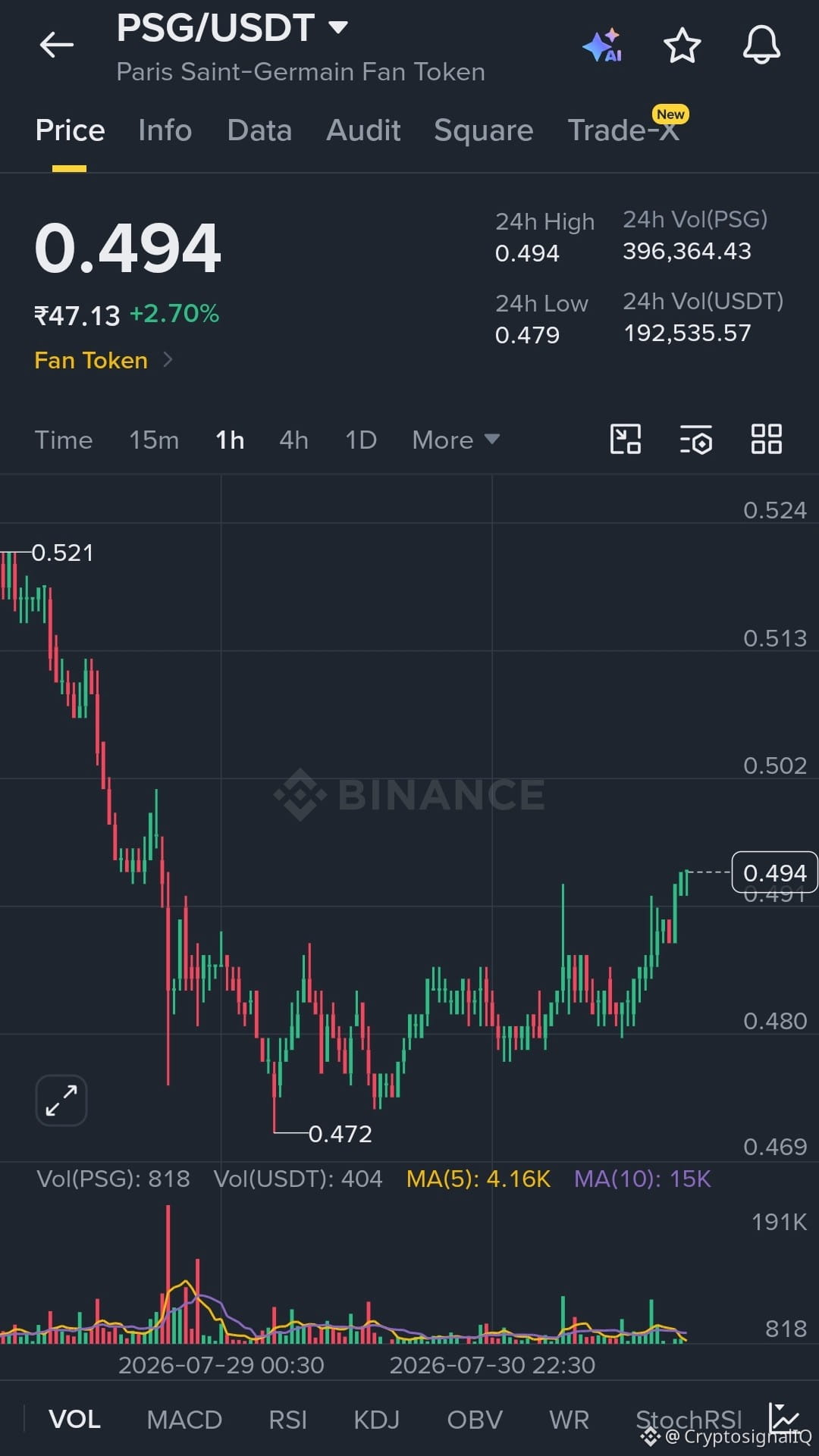Tap 24h Vol(USDT) value 192,535.57
The width and height of the screenshot is (819, 1456).
(x=687, y=333)
